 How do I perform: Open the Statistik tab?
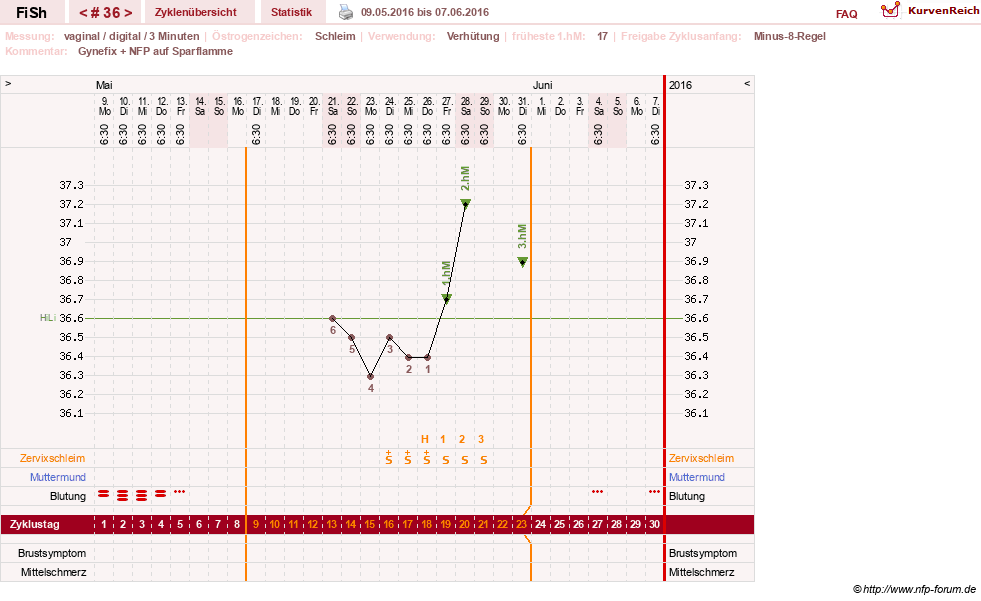[x=292, y=12]
